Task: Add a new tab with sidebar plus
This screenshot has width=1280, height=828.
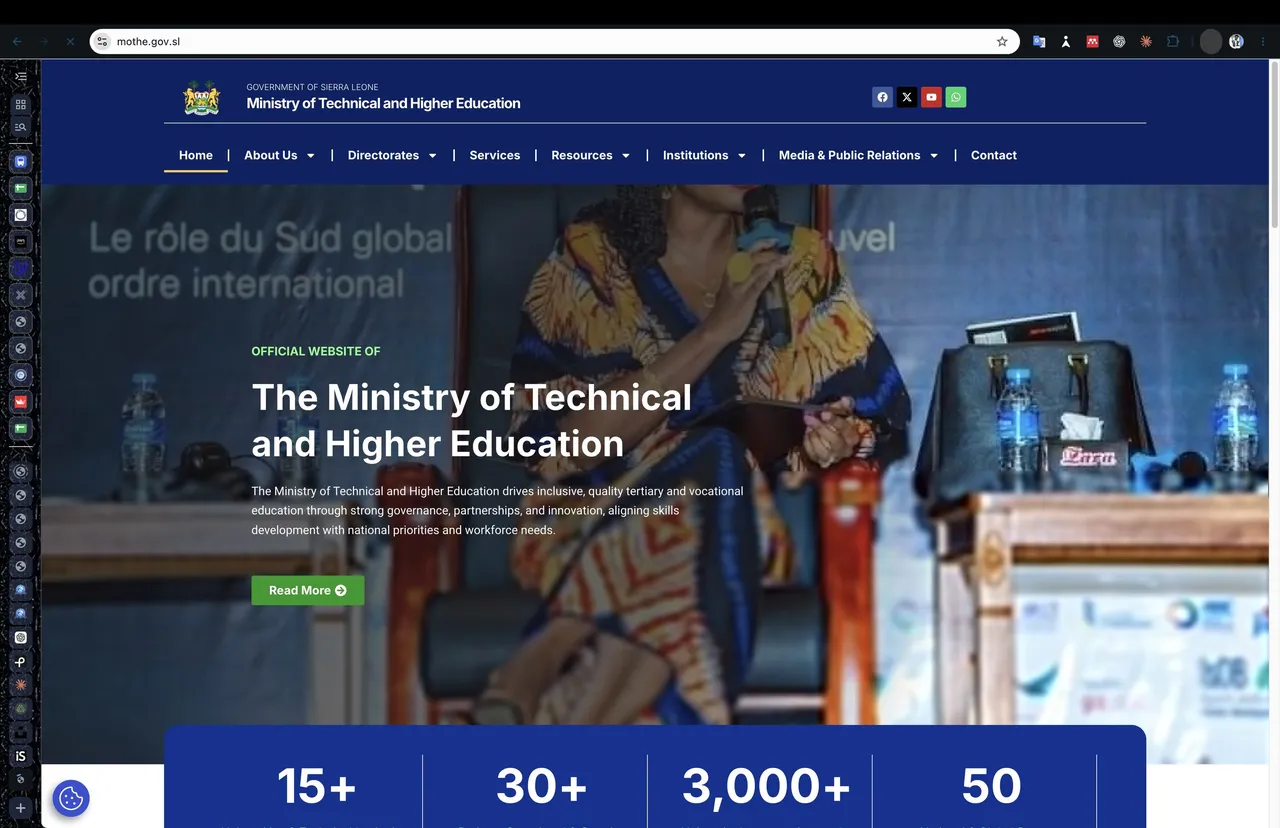Action: (x=20, y=808)
